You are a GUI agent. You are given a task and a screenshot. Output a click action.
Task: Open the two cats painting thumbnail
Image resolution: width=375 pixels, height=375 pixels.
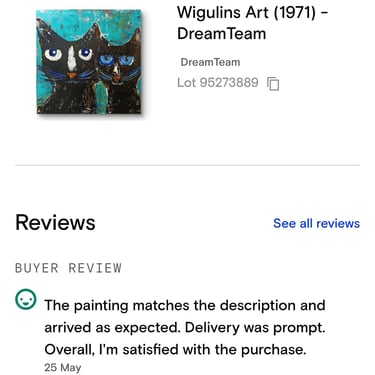(x=89, y=61)
